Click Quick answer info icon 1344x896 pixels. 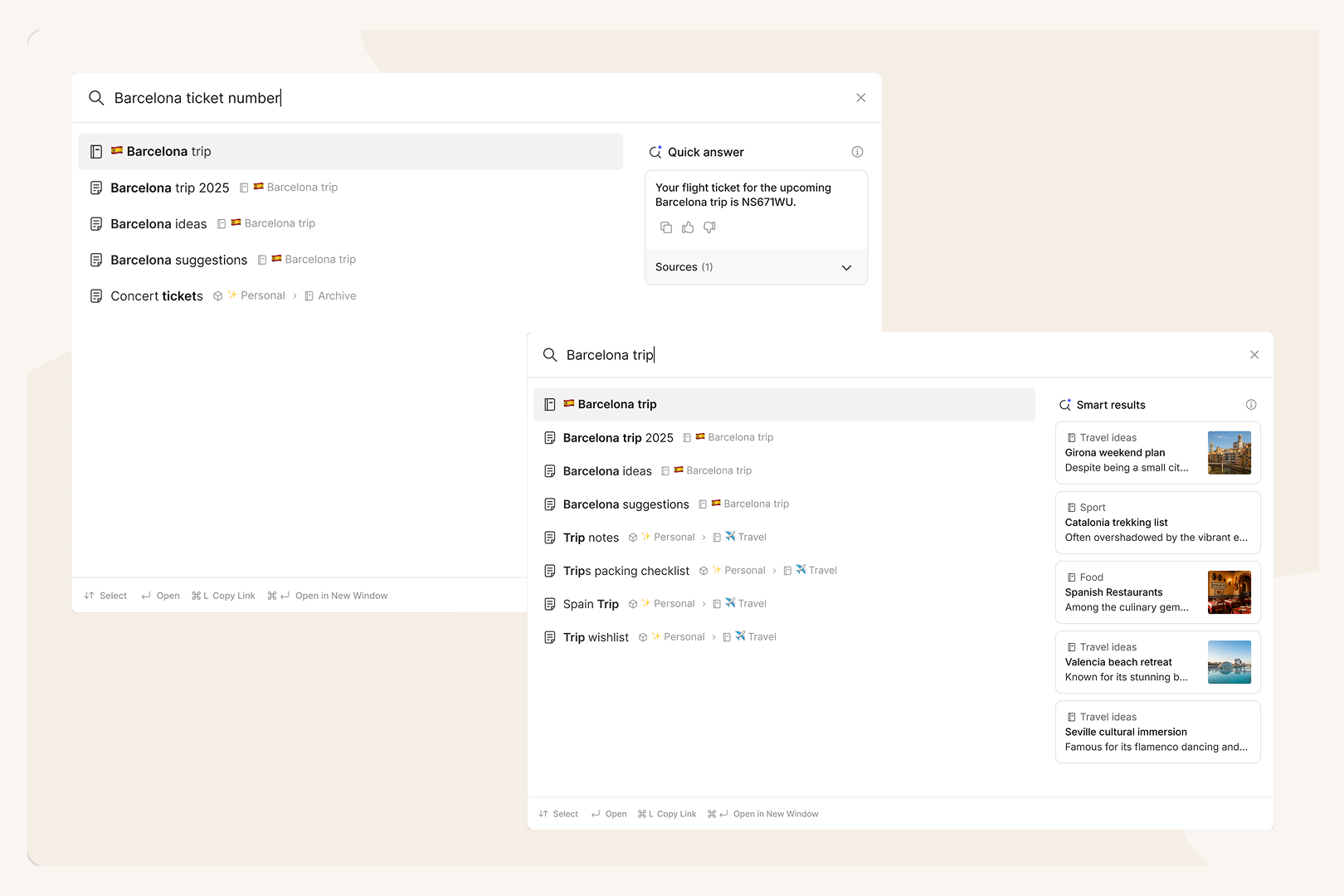coord(857,152)
